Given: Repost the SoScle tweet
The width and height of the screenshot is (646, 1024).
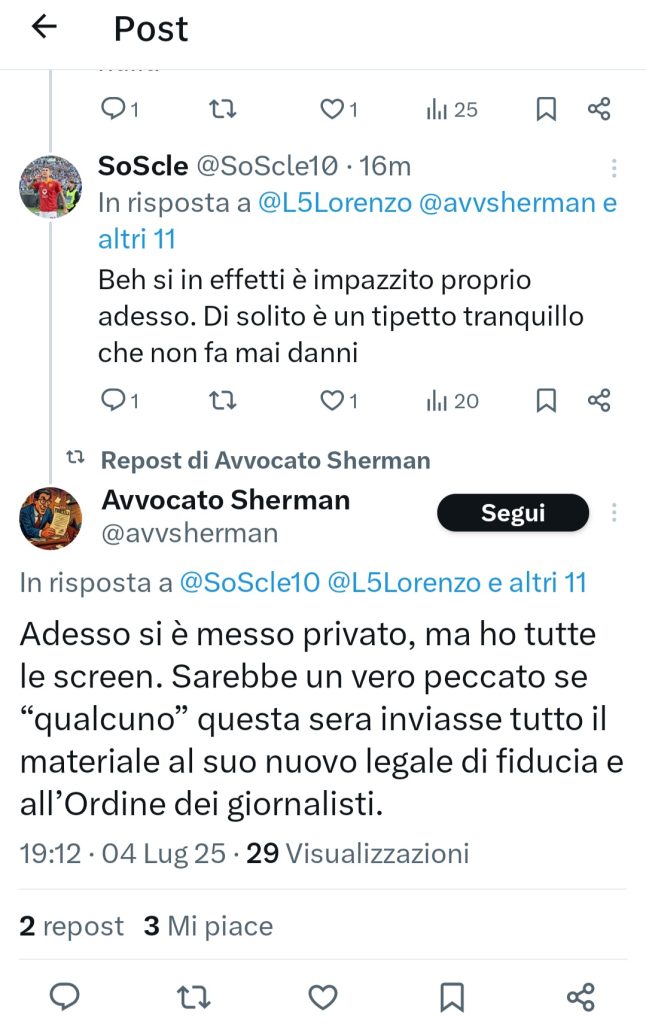Looking at the screenshot, I should pos(222,400).
